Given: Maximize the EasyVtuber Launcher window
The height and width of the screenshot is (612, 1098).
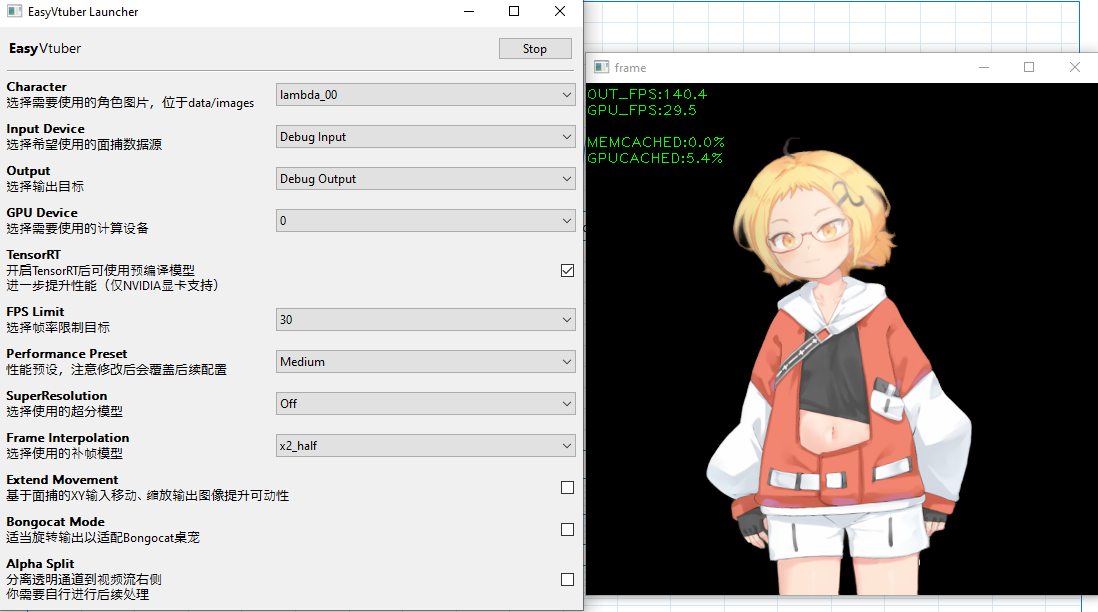Looking at the screenshot, I should coord(514,11).
